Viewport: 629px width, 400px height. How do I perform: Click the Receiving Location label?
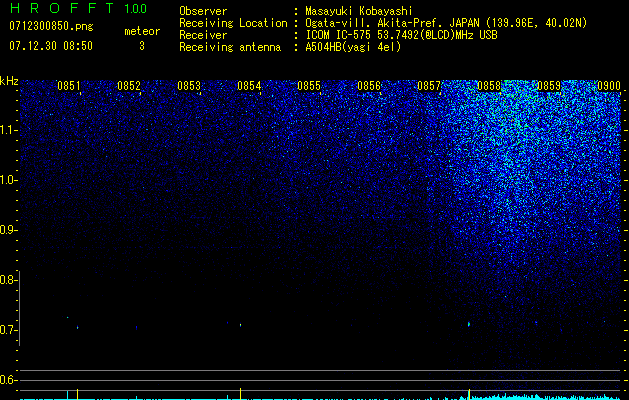[x=233, y=23]
